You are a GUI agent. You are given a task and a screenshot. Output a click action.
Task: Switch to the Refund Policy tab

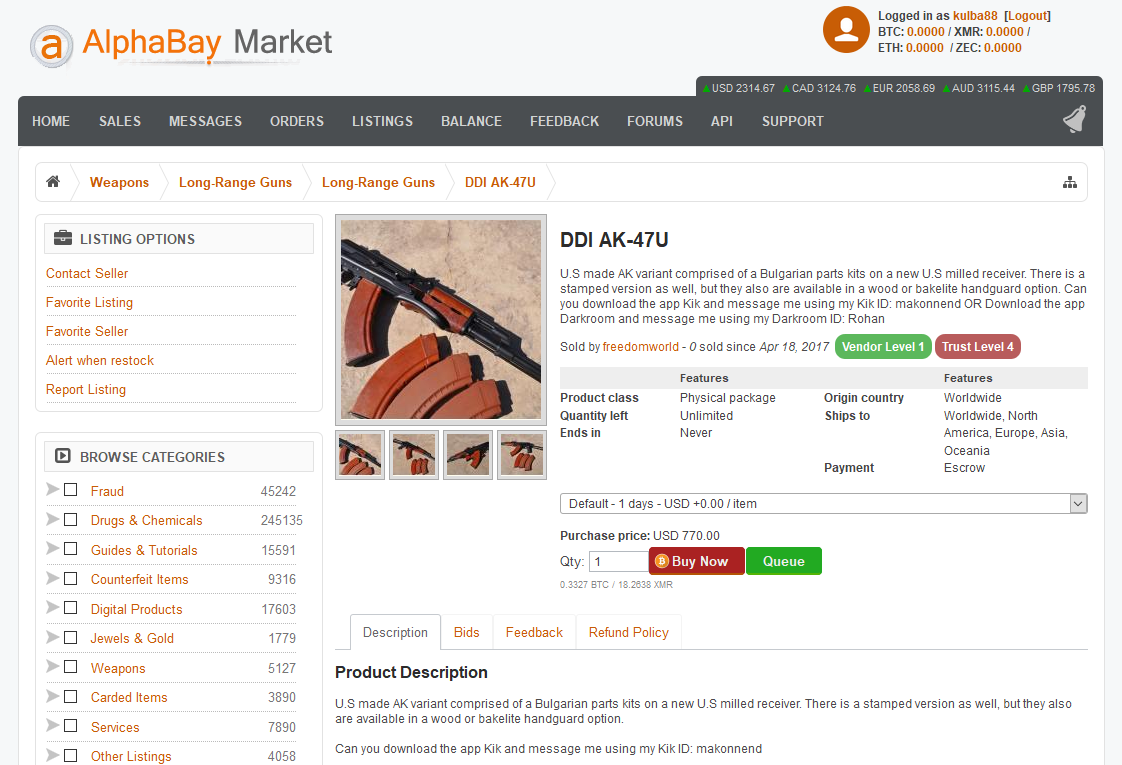pyautogui.click(x=628, y=632)
